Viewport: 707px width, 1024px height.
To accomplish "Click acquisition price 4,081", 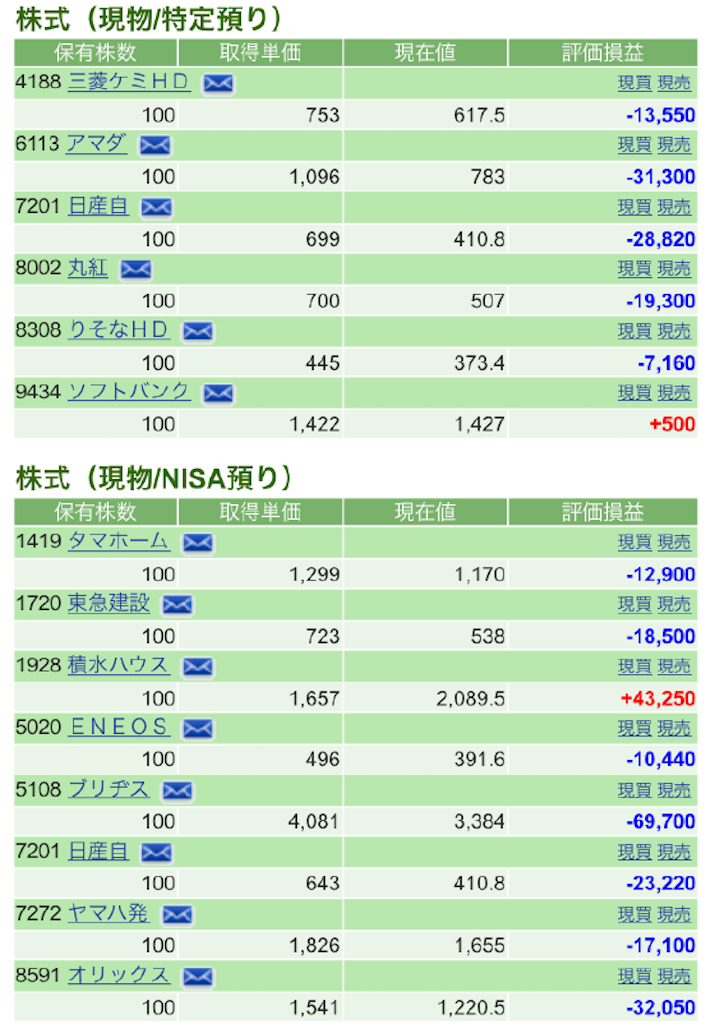I will pos(314,822).
